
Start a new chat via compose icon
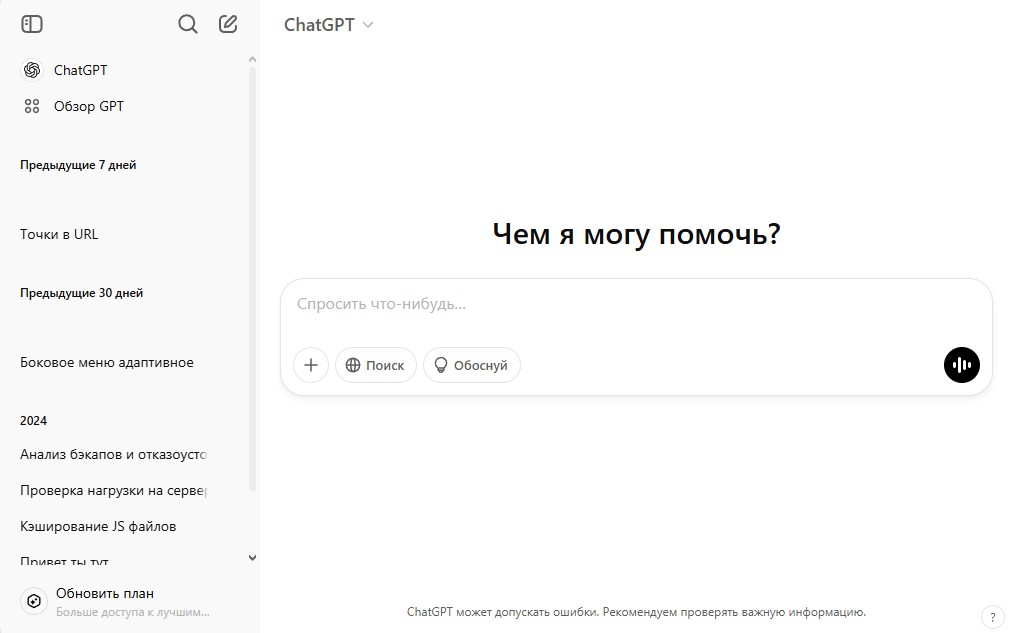click(227, 23)
